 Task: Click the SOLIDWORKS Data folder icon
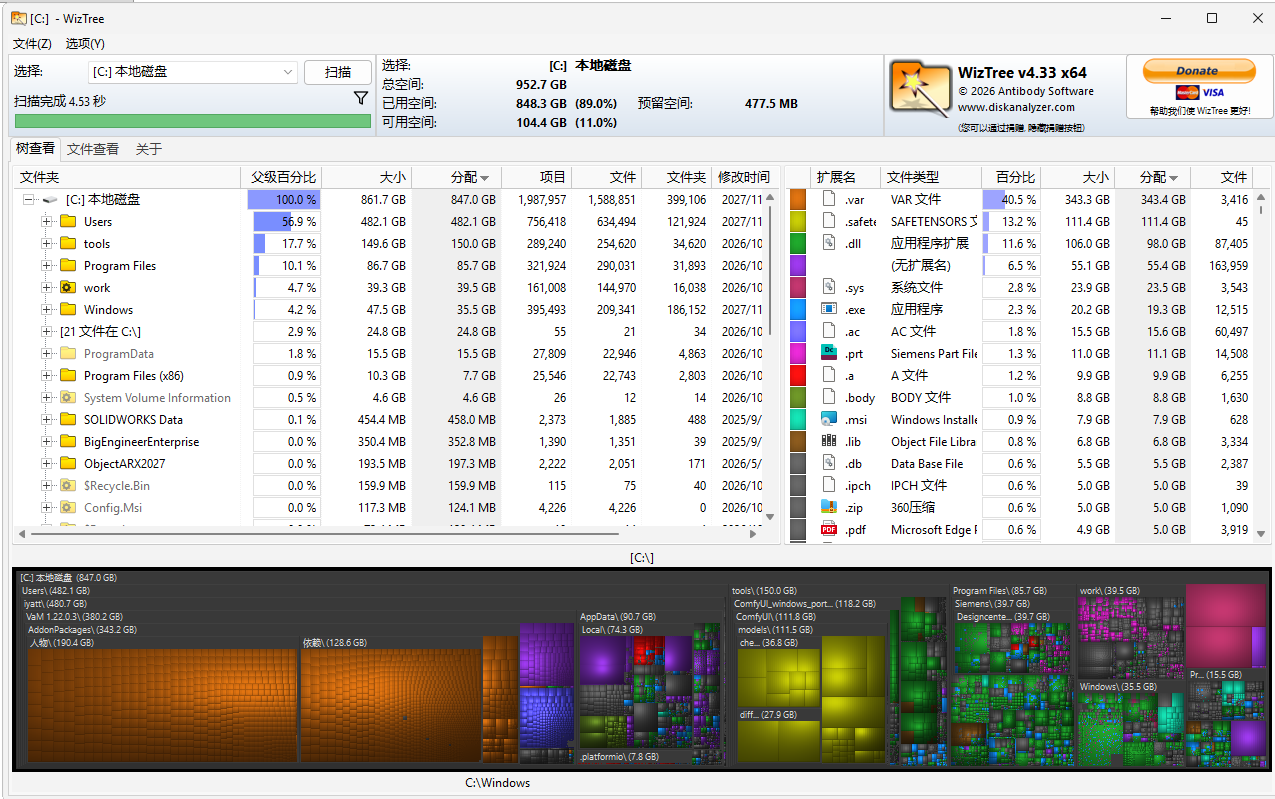(68, 419)
